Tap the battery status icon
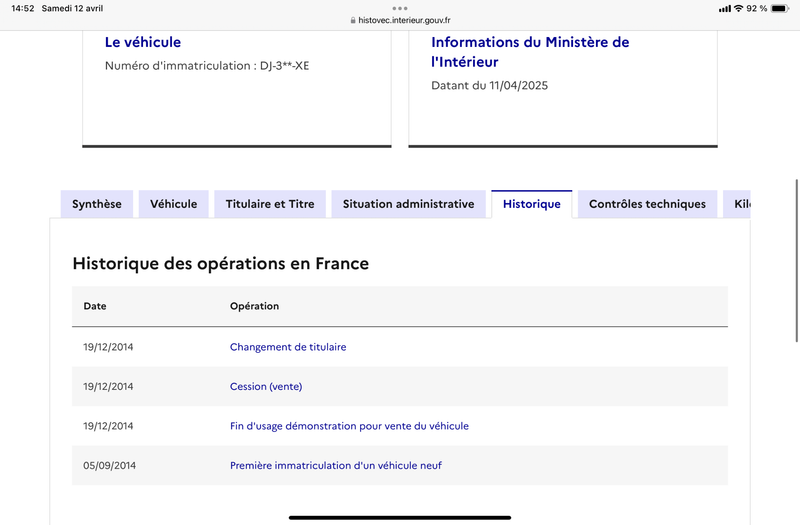Screen dimensions: 800x525 click(780, 8)
